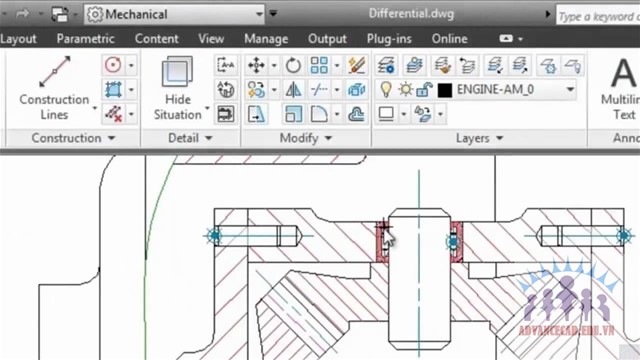This screenshot has width=640, height=360.
Task: Open the dropdown beside erase construction lines icon
Action: tap(131, 114)
